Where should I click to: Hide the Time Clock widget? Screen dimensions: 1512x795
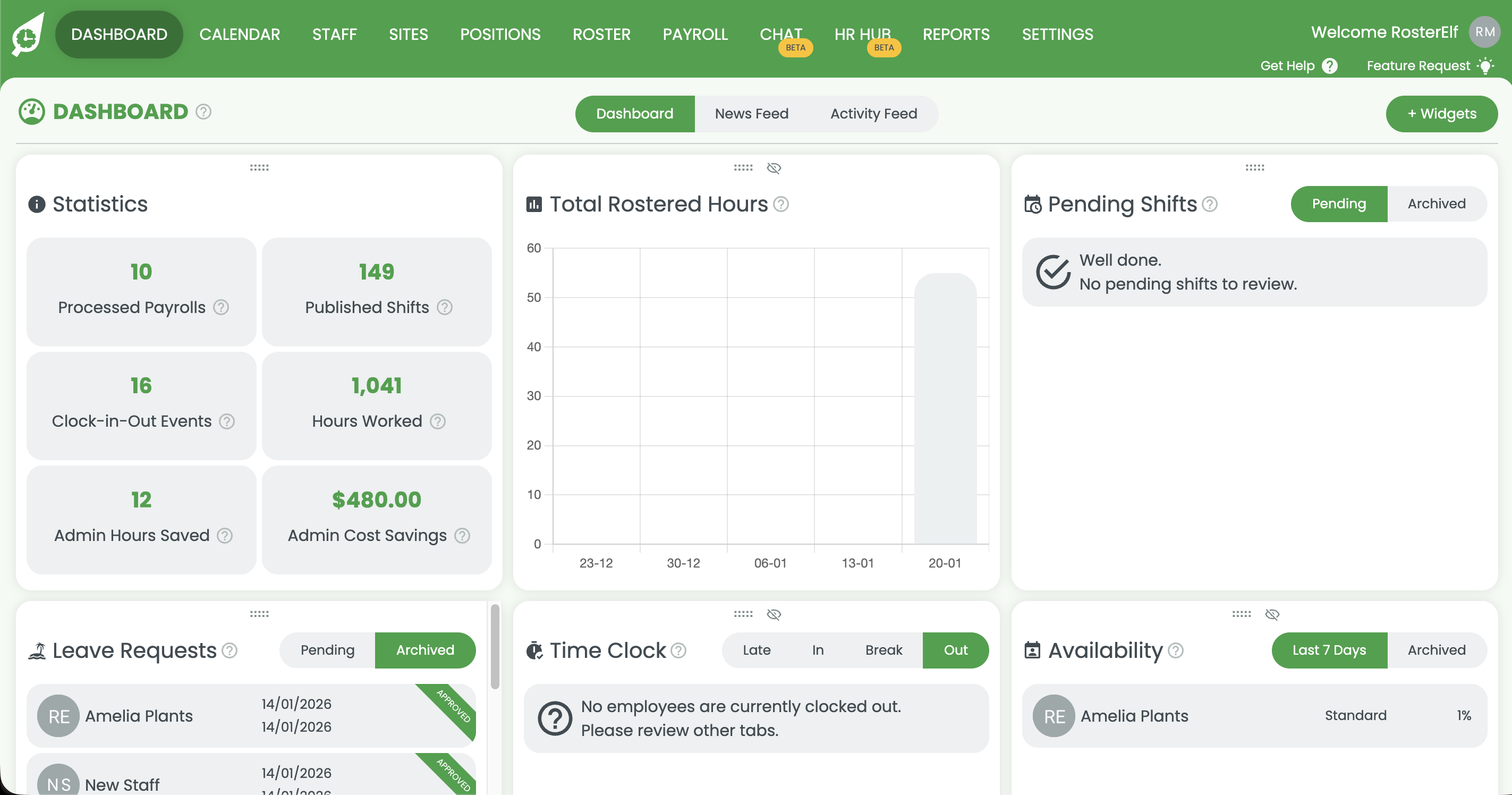(774, 615)
